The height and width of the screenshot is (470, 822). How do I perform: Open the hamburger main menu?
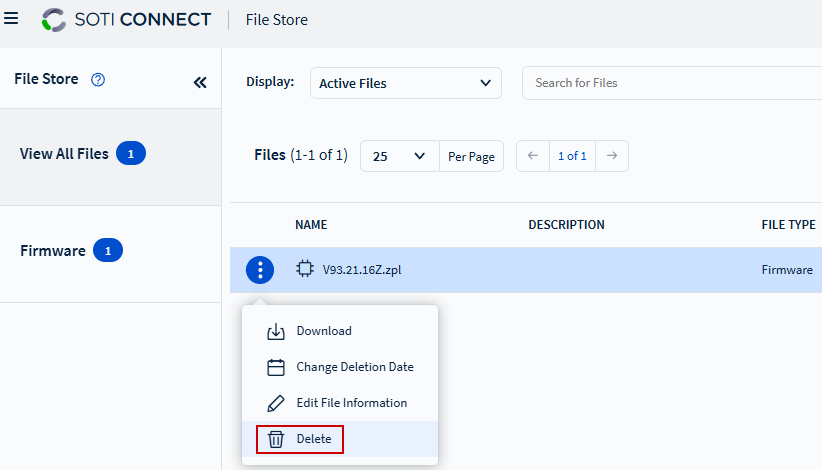click(x=12, y=19)
